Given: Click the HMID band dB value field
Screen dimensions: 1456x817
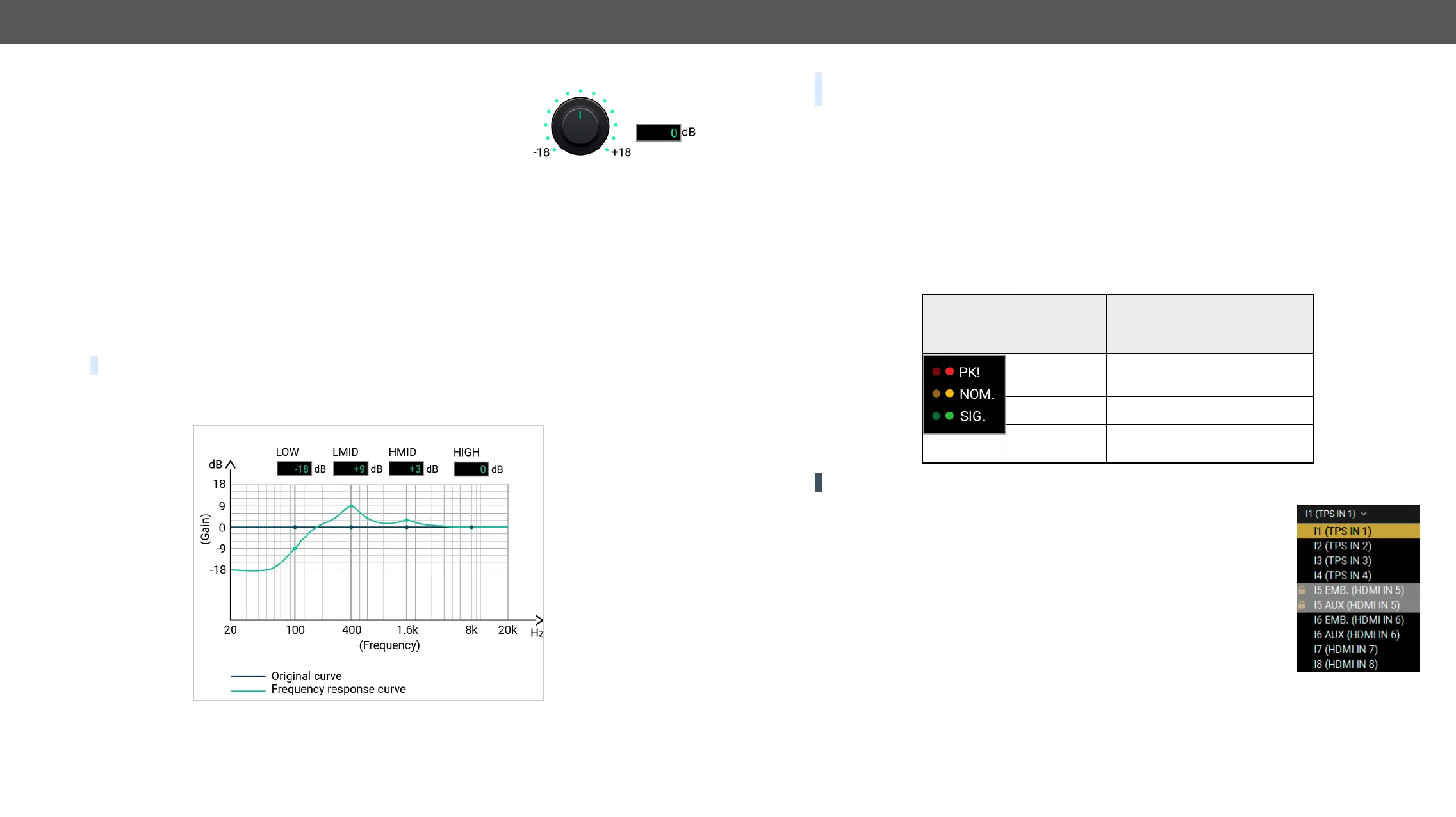Looking at the screenshot, I should pyautogui.click(x=406, y=469).
